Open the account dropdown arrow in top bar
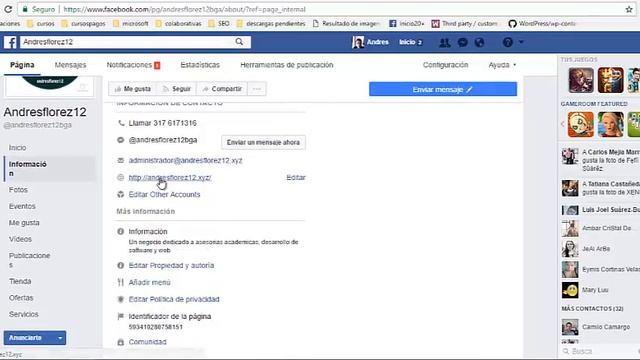Screen dimensions: 640x360 [521, 42]
